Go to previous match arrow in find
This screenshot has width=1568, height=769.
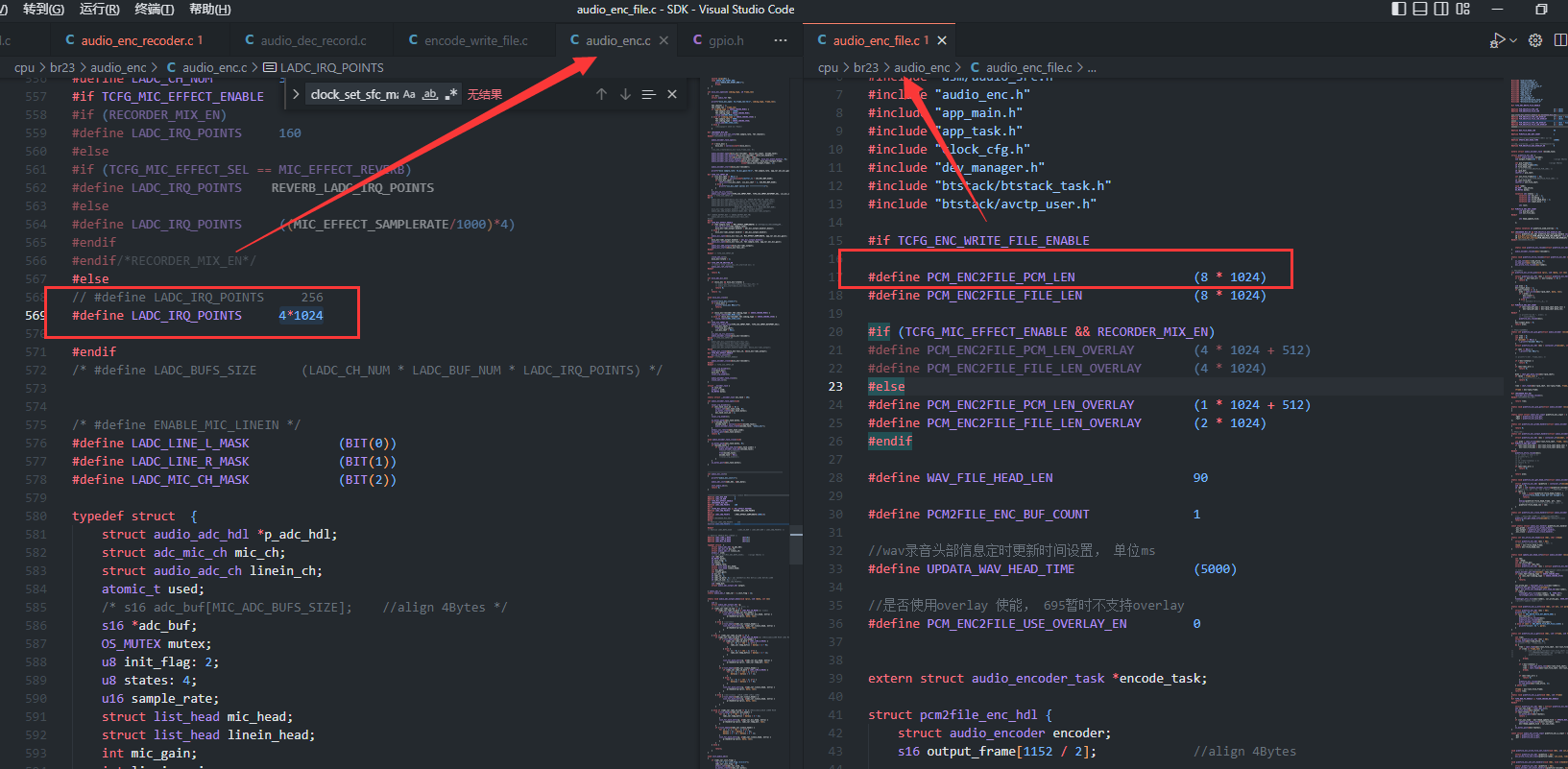click(601, 94)
